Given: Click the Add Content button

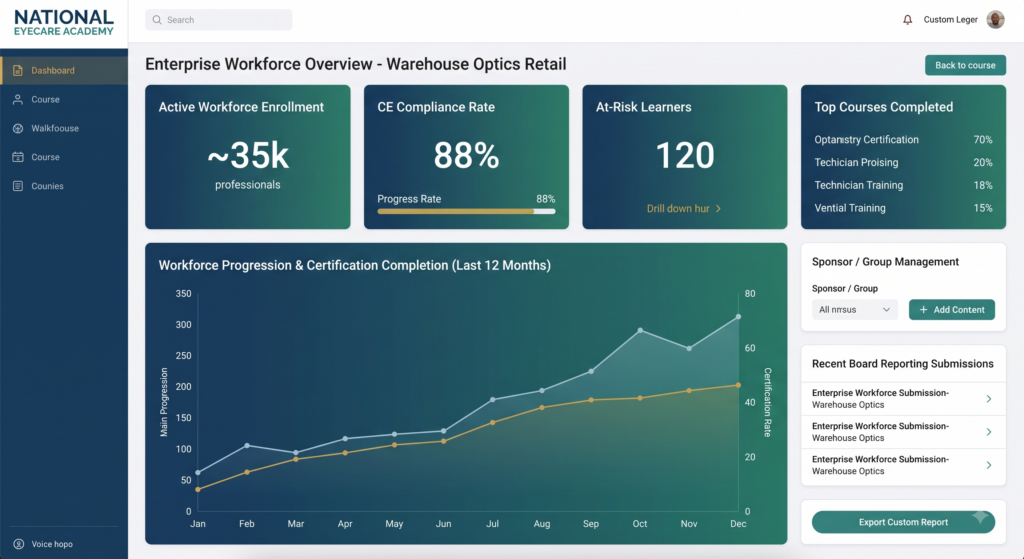Looking at the screenshot, I should (x=952, y=310).
